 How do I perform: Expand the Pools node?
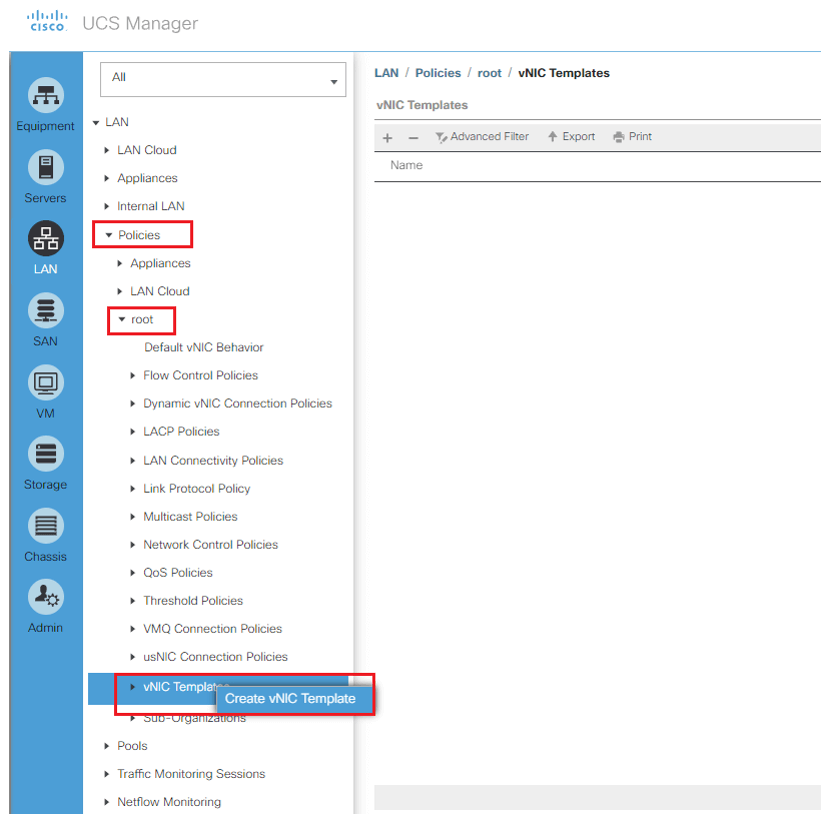[107, 746]
